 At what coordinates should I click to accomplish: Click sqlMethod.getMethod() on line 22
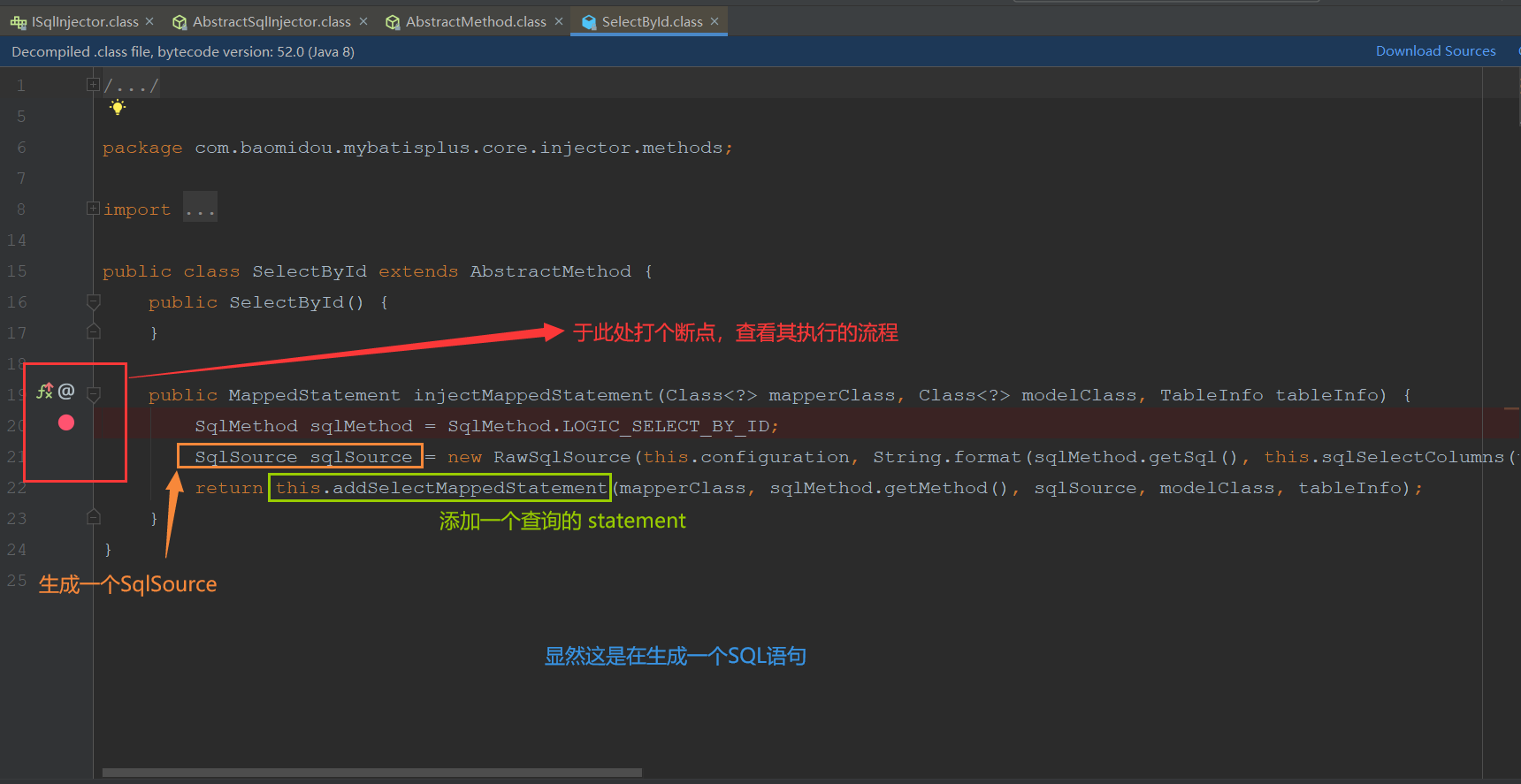coord(889,488)
